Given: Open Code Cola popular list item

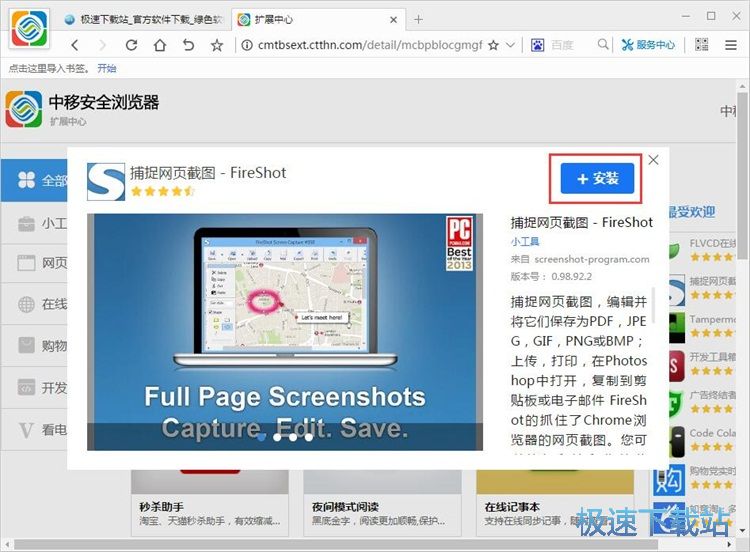Looking at the screenshot, I should click(702, 440).
